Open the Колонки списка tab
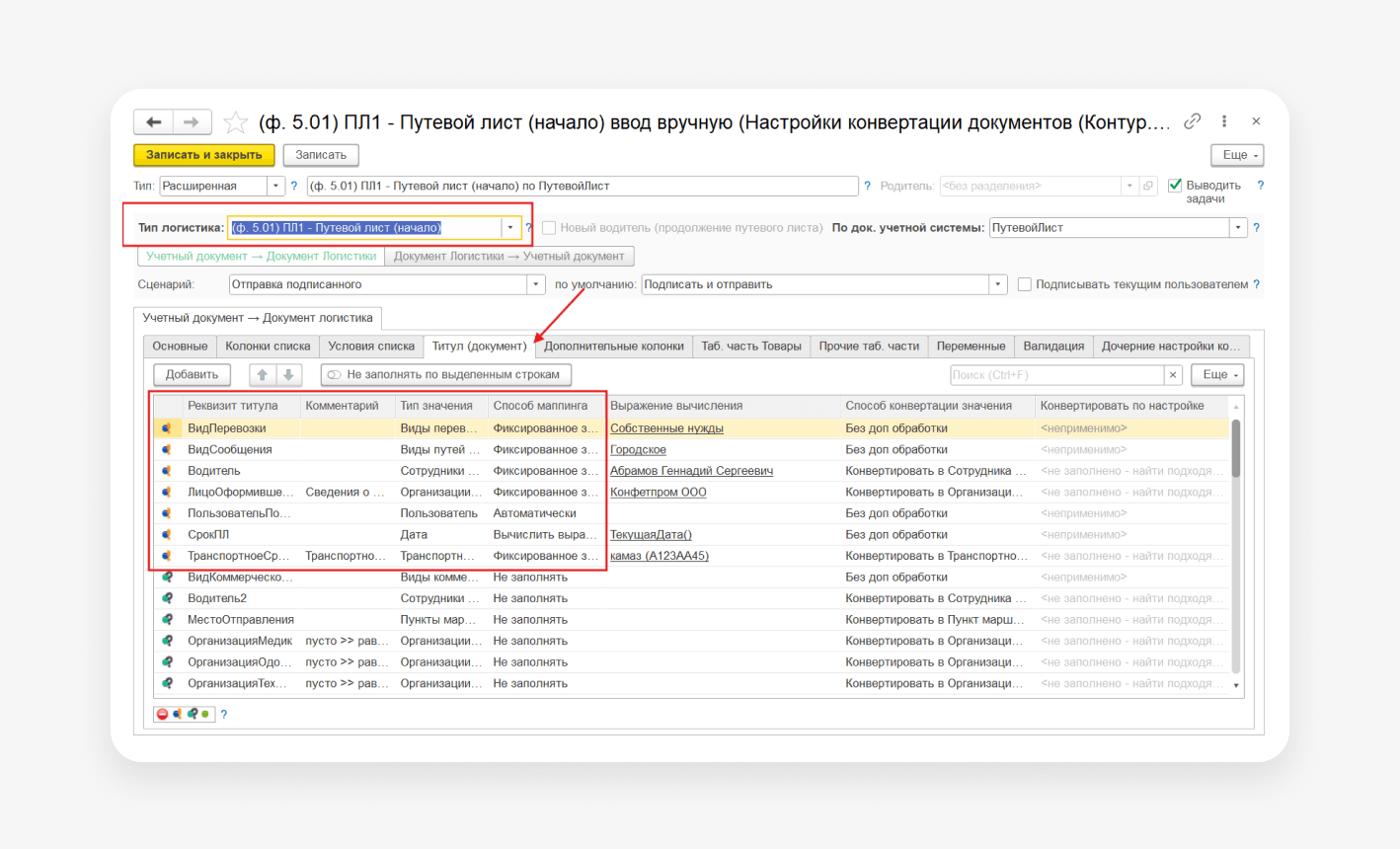 [x=268, y=347]
